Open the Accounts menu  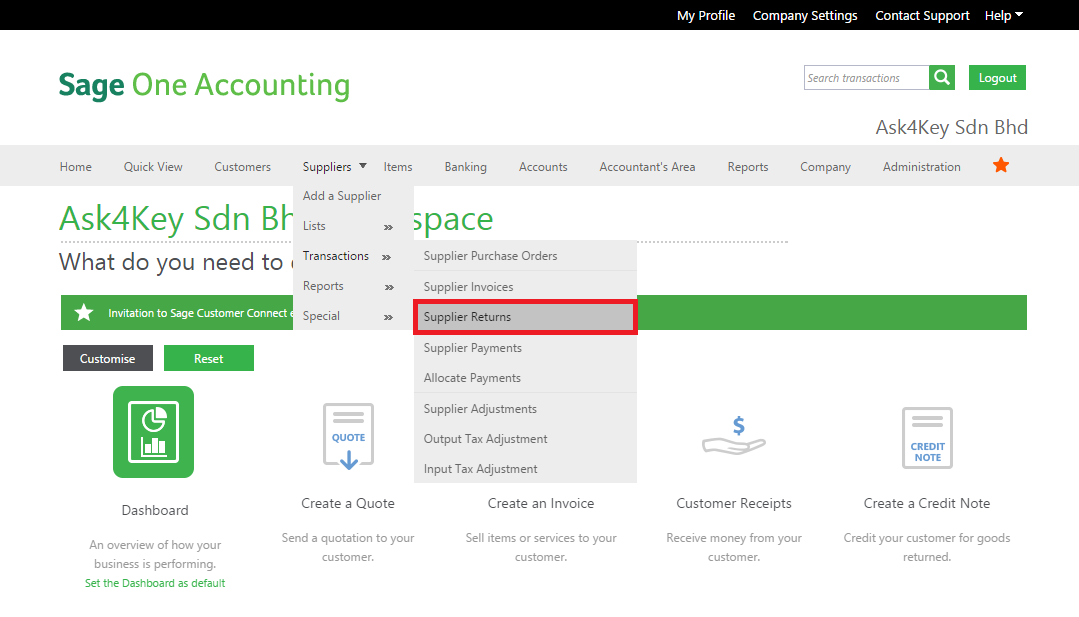(543, 166)
